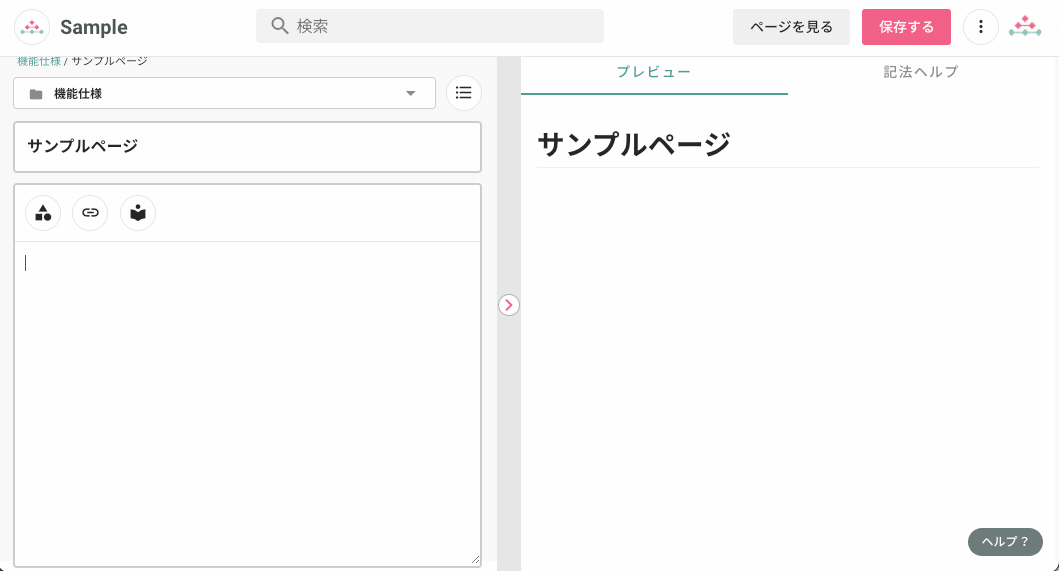This screenshot has width=1059, height=571.
Task: Edit the サンプルページ title field
Action: (247, 147)
